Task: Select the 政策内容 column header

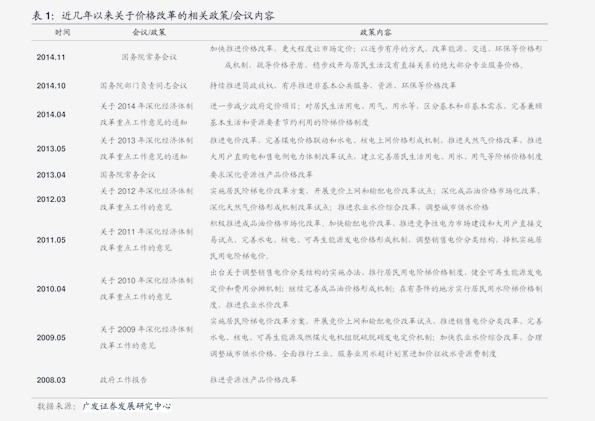Action: coord(376,32)
